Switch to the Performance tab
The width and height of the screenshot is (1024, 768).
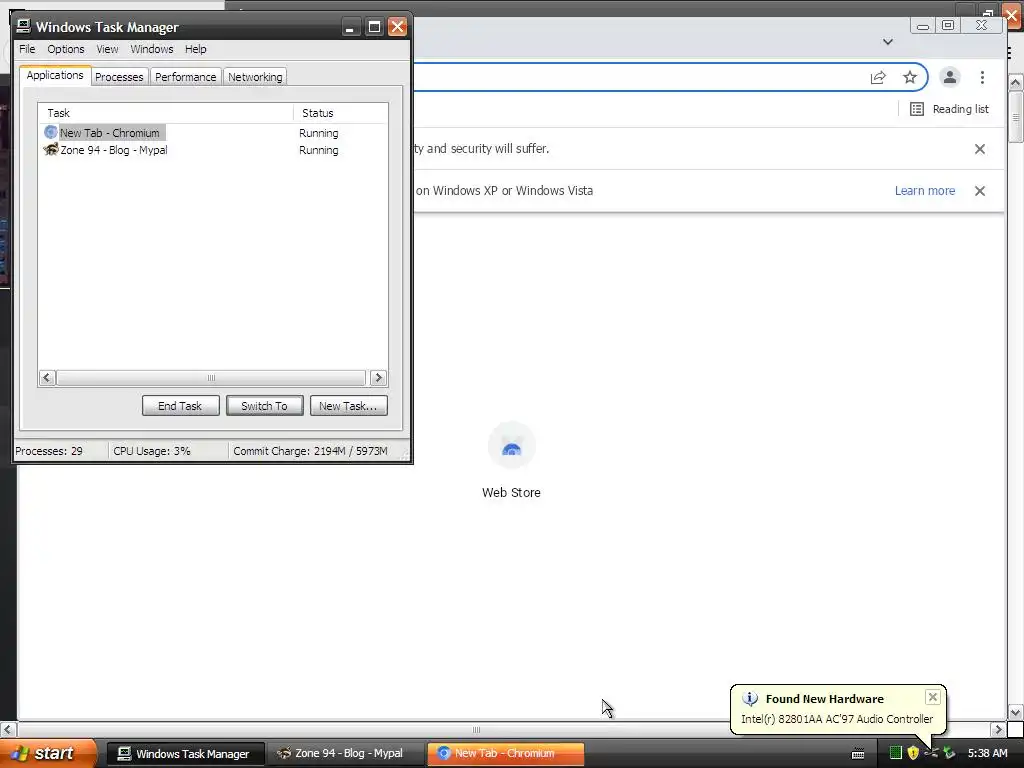coord(185,77)
